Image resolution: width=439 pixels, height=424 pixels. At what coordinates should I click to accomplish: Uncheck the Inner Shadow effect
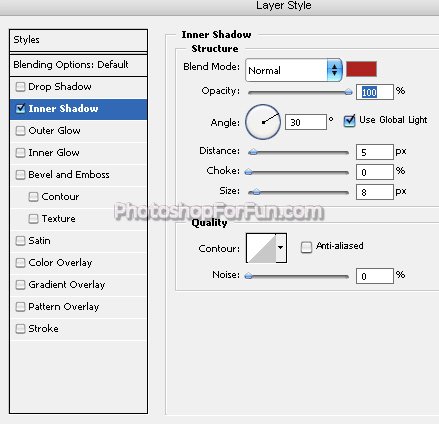point(20,108)
